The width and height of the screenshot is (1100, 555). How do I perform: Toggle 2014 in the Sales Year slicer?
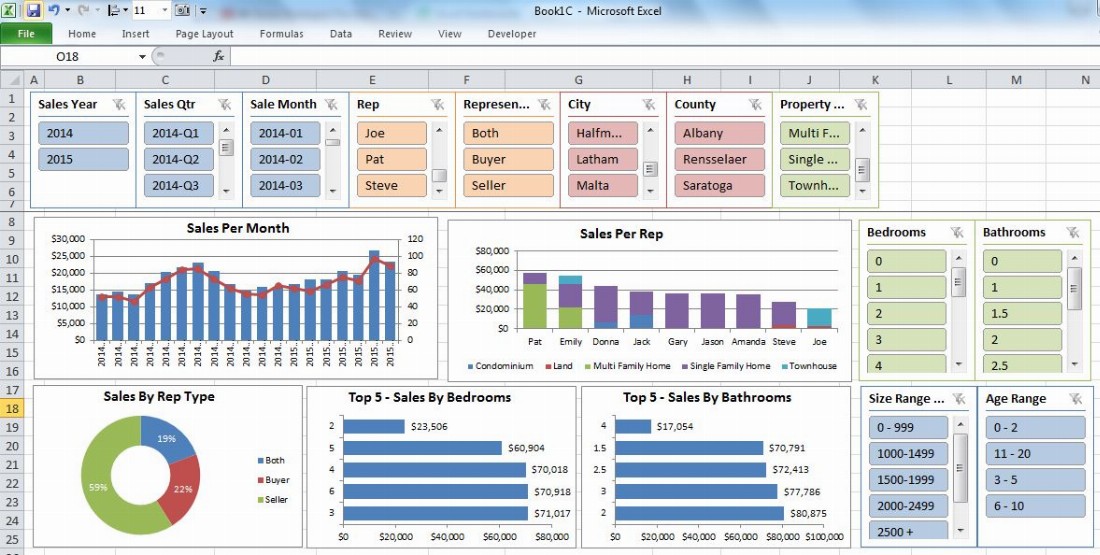click(83, 133)
